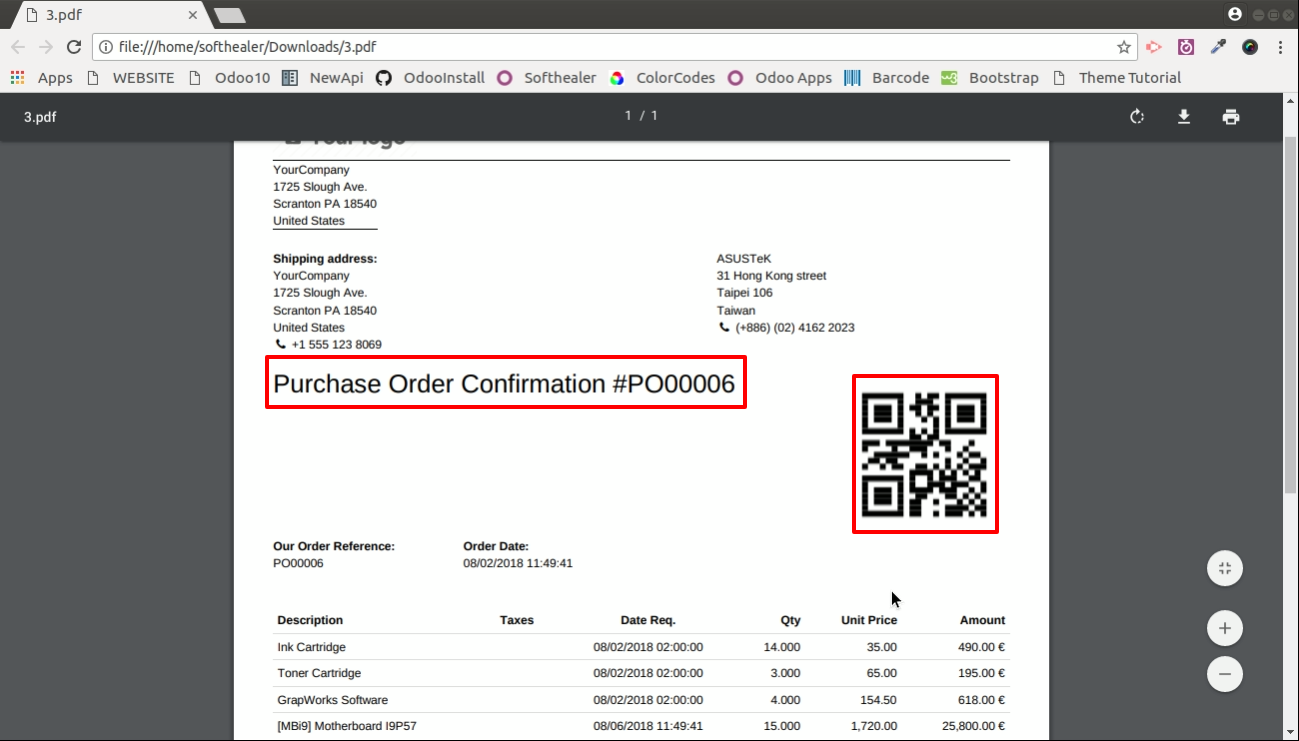The image size is (1299, 741).
Task: Open the Odoo10 bookmark
Action: [x=229, y=78]
